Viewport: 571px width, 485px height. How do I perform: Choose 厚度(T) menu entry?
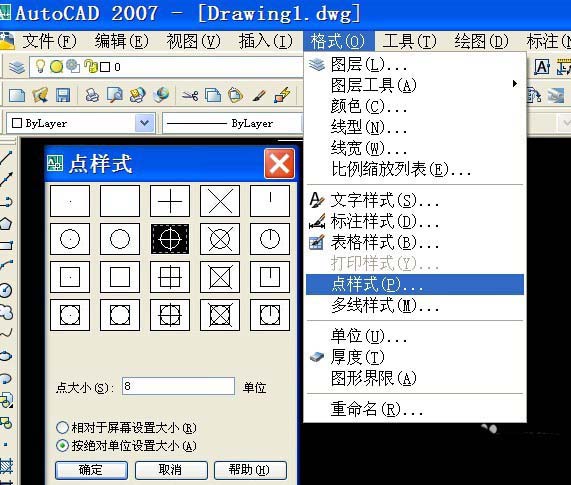point(415,357)
